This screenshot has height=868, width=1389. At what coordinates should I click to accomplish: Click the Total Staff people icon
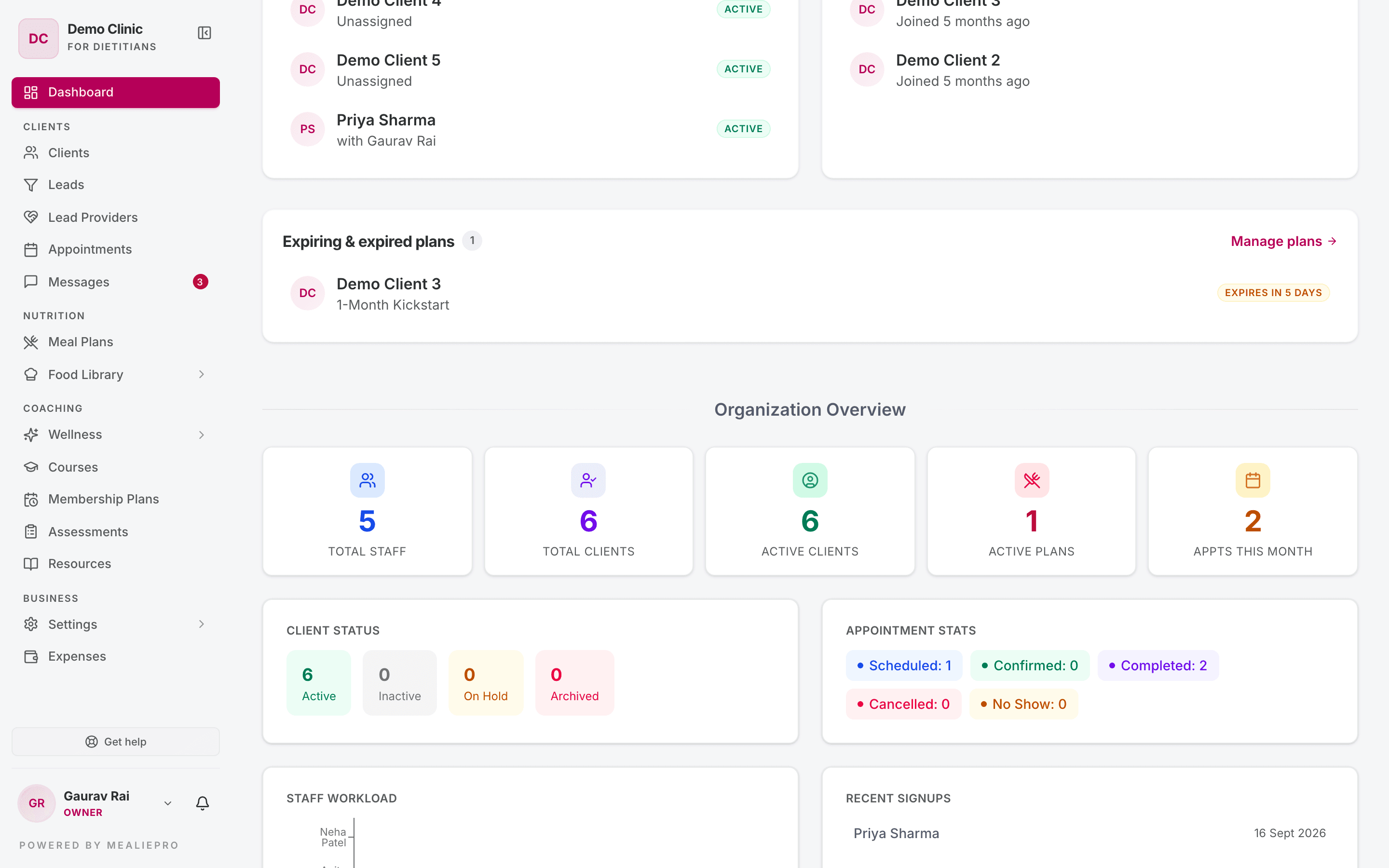pos(368,480)
